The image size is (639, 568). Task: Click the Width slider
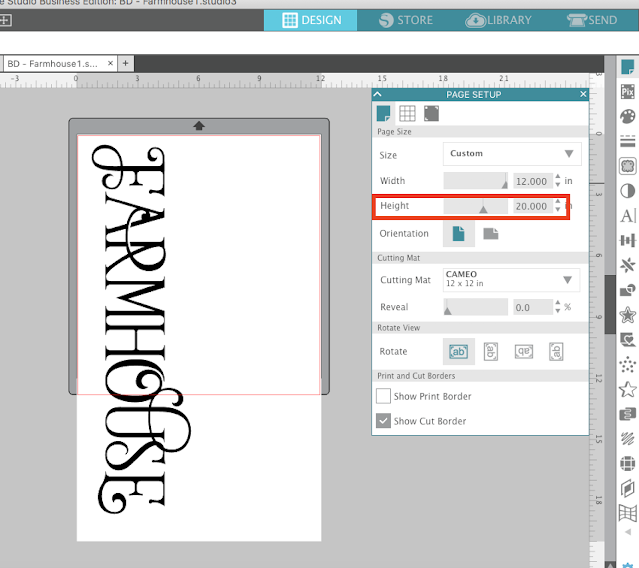[476, 181]
